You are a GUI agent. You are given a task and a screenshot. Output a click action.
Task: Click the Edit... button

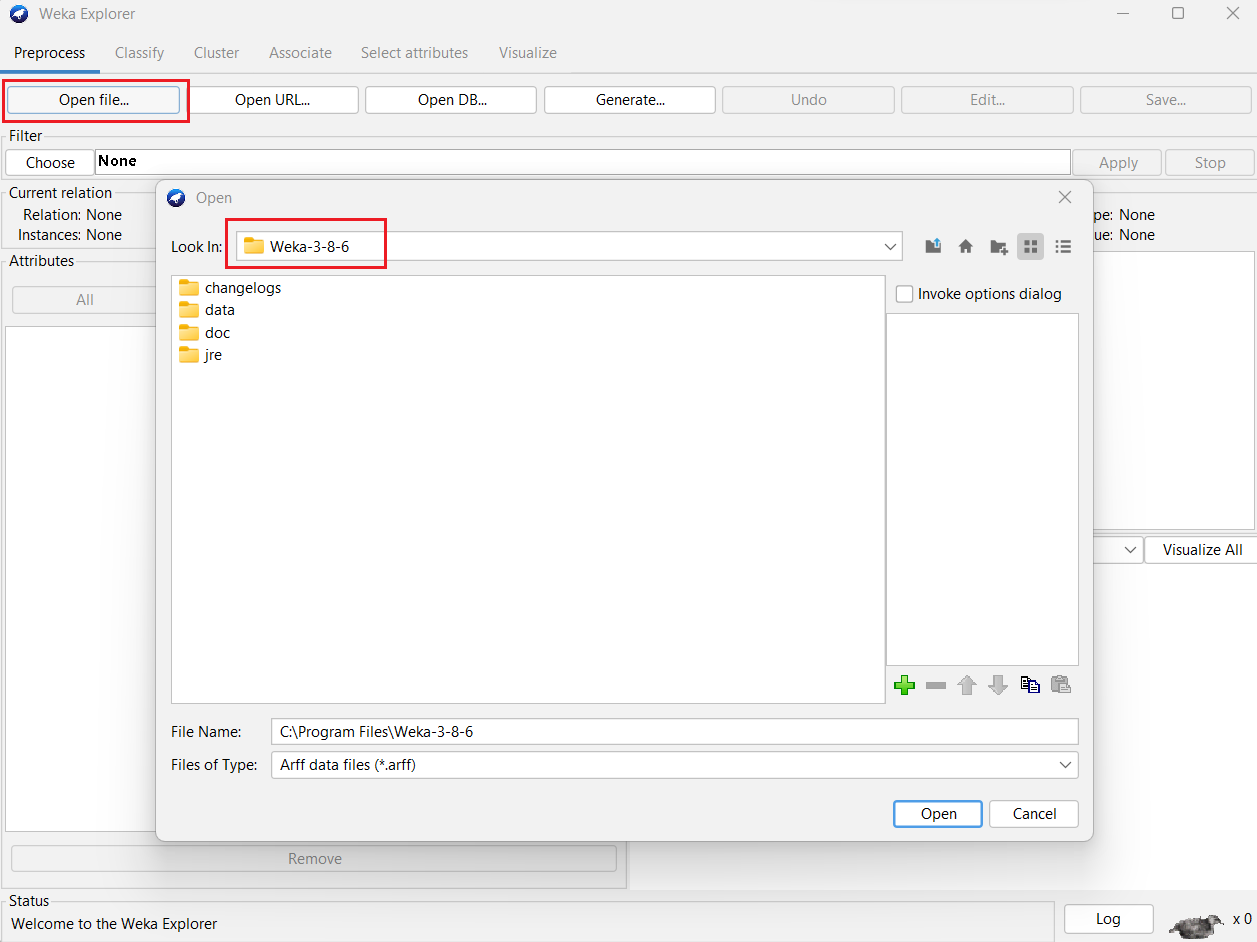pos(988,100)
